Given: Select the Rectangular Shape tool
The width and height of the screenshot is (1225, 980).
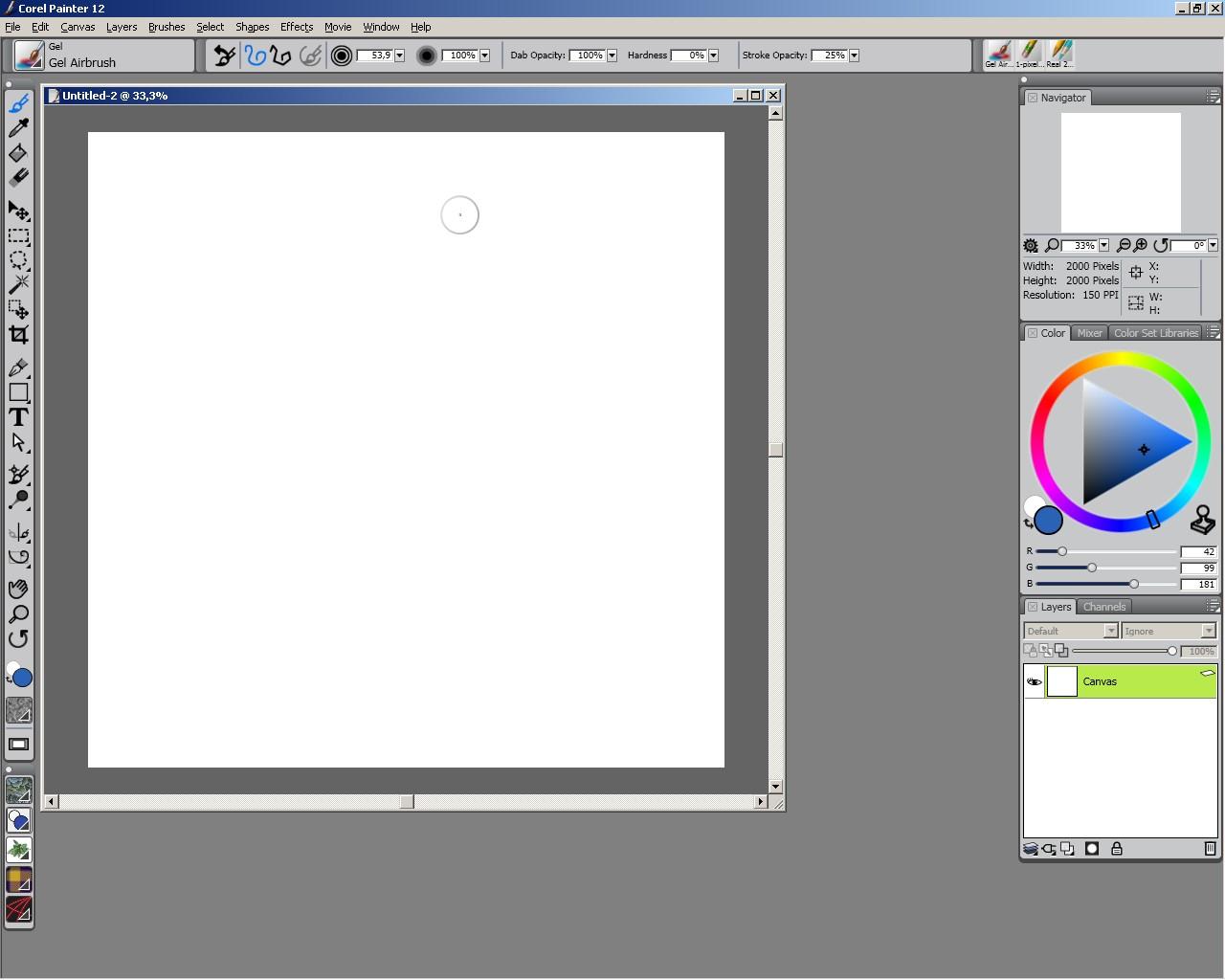Looking at the screenshot, I should point(18,392).
